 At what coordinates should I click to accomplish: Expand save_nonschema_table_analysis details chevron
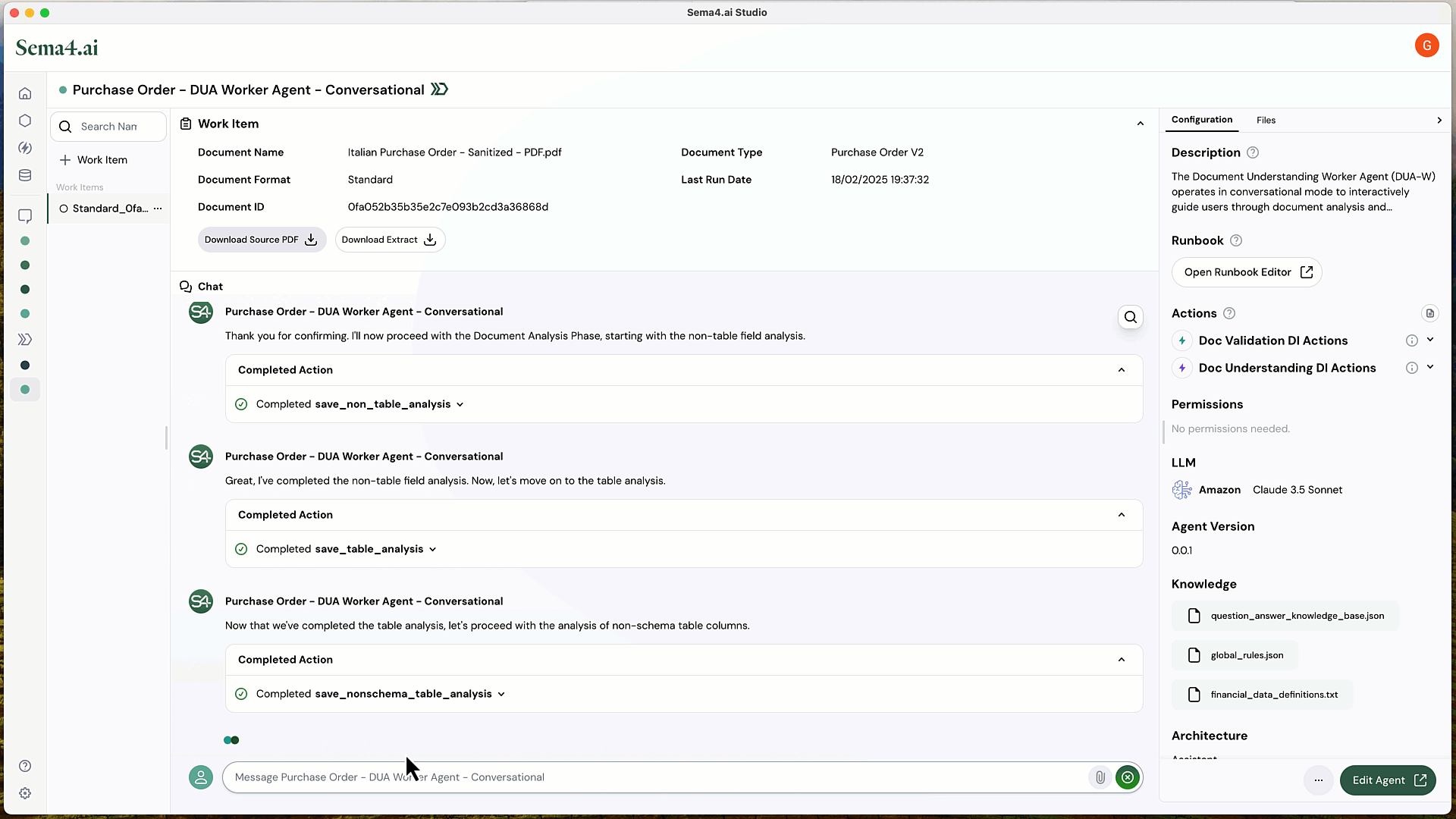pos(501,695)
